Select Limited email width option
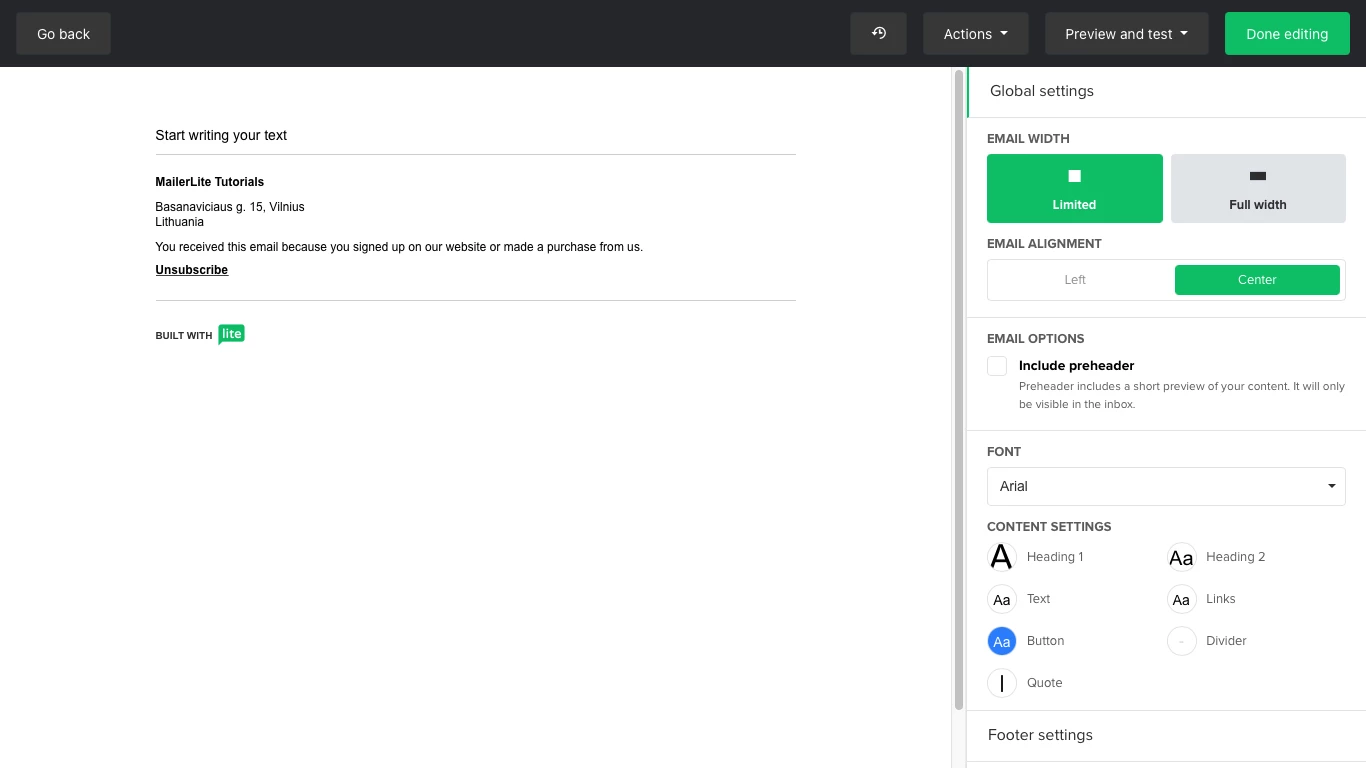 click(x=1074, y=188)
